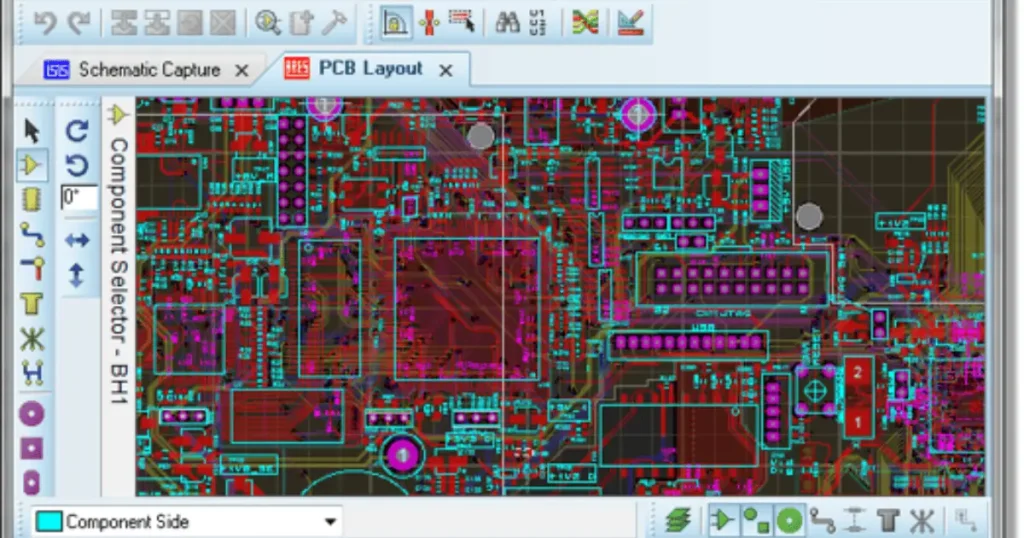
Task: Click the green stacked layers icon
Action: click(x=679, y=521)
